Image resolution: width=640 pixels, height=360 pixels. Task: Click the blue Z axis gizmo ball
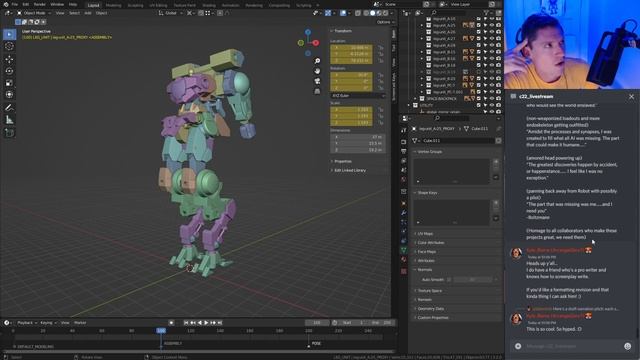pos(308,32)
